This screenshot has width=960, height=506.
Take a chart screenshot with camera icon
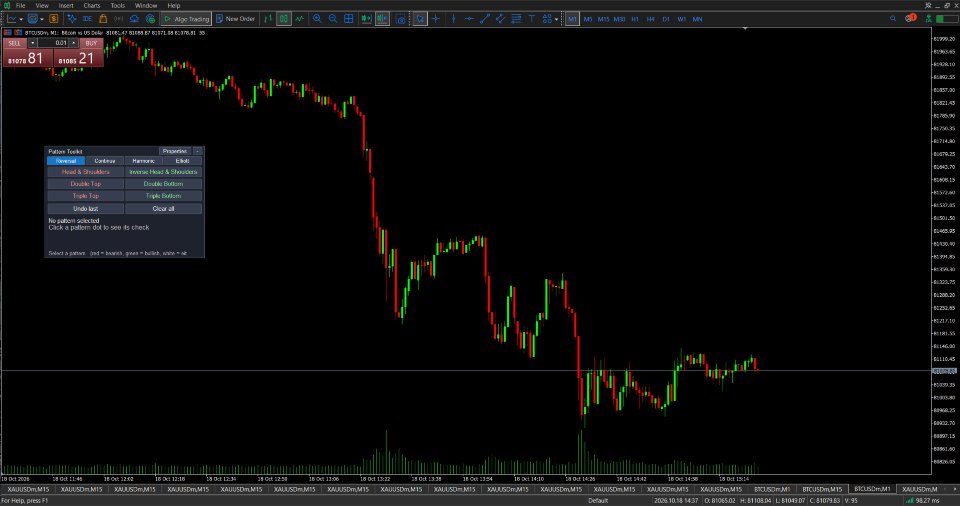[400, 19]
